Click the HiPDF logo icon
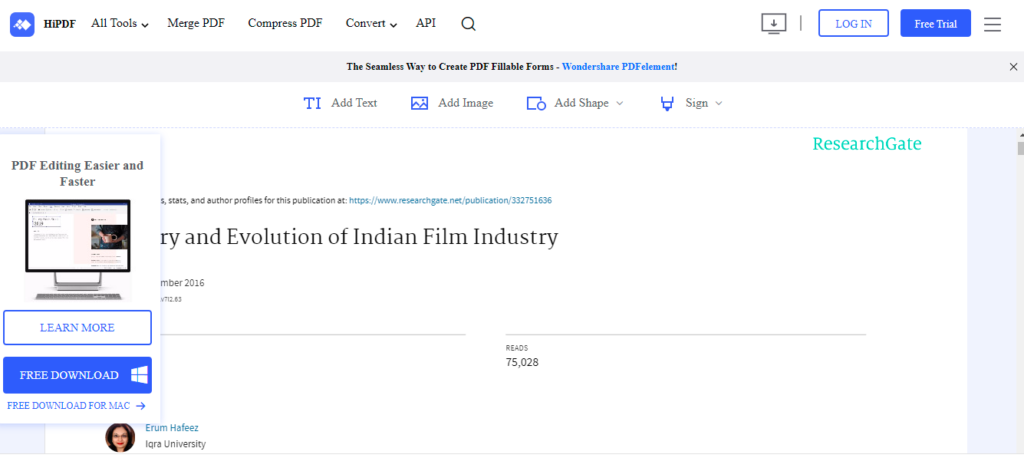 pyautogui.click(x=22, y=24)
